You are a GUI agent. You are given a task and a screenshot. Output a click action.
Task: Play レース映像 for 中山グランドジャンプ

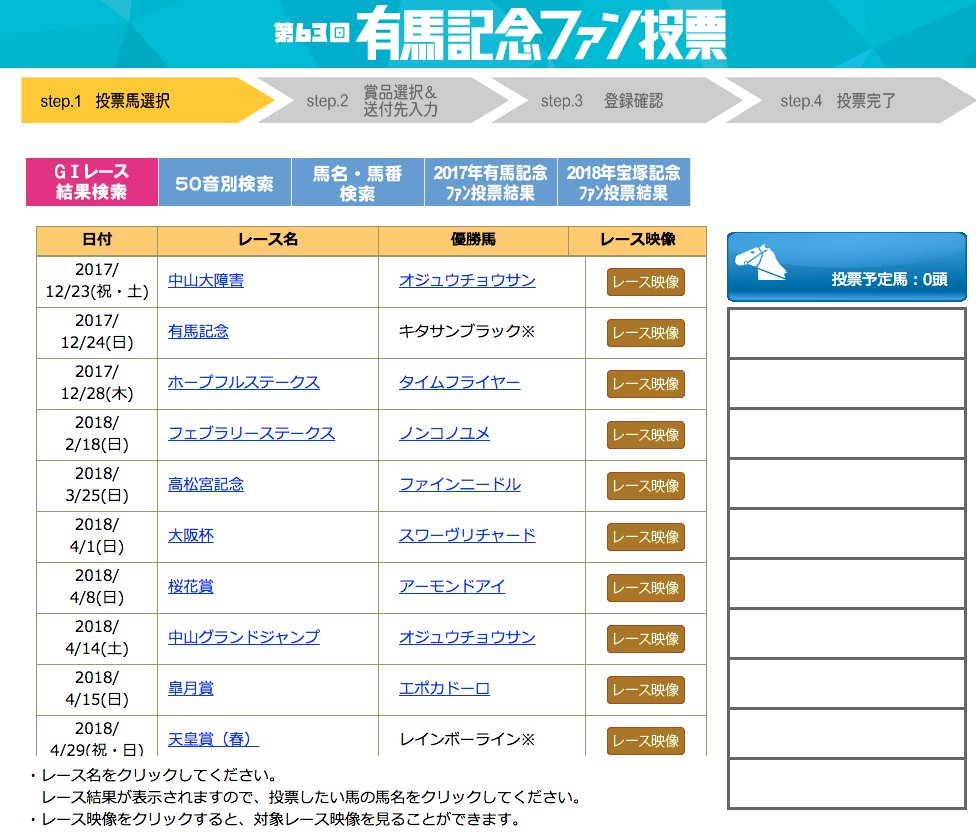645,639
